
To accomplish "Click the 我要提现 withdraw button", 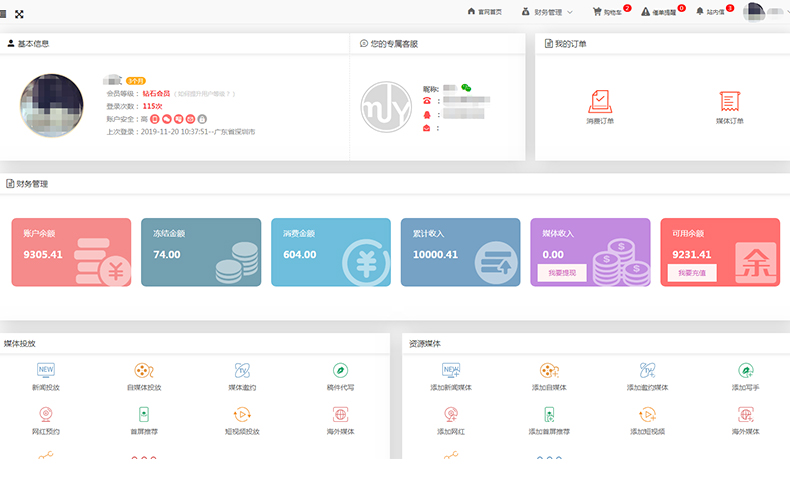I will click(561, 272).
